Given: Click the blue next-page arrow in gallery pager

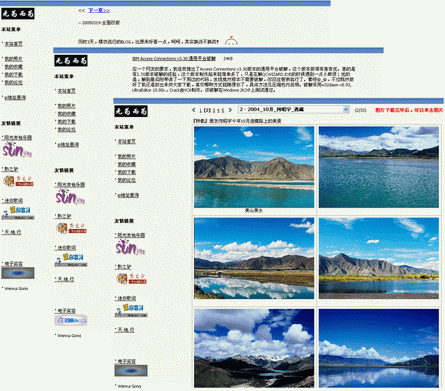Looking at the screenshot, I should point(230,110).
